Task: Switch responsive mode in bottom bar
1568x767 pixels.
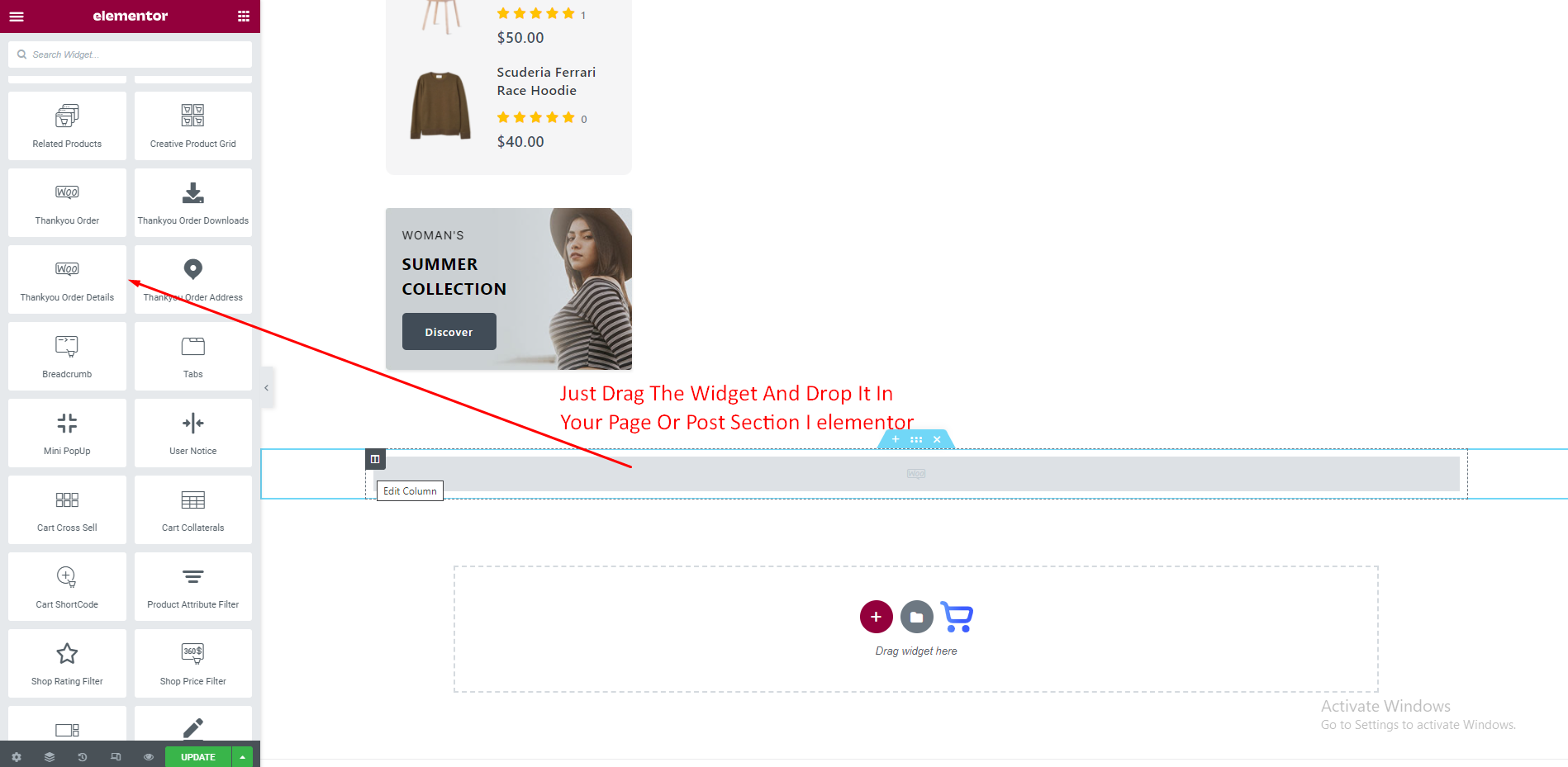Action: click(116, 756)
